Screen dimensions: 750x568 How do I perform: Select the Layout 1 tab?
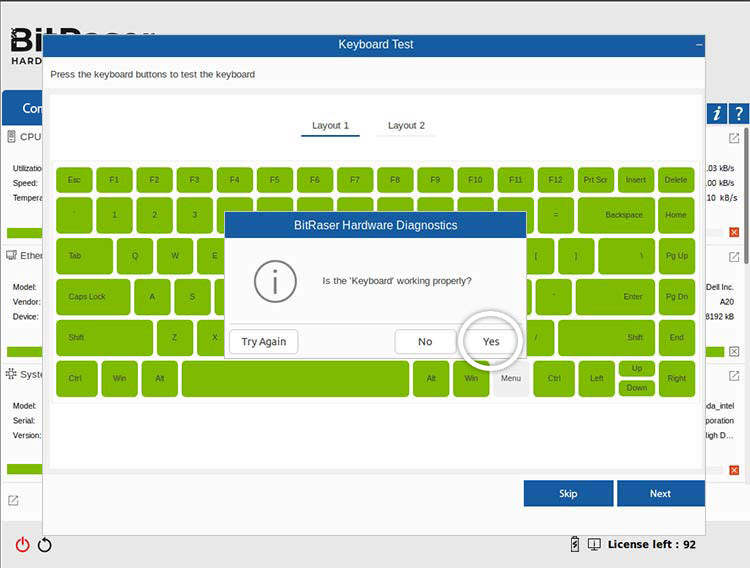tap(330, 126)
